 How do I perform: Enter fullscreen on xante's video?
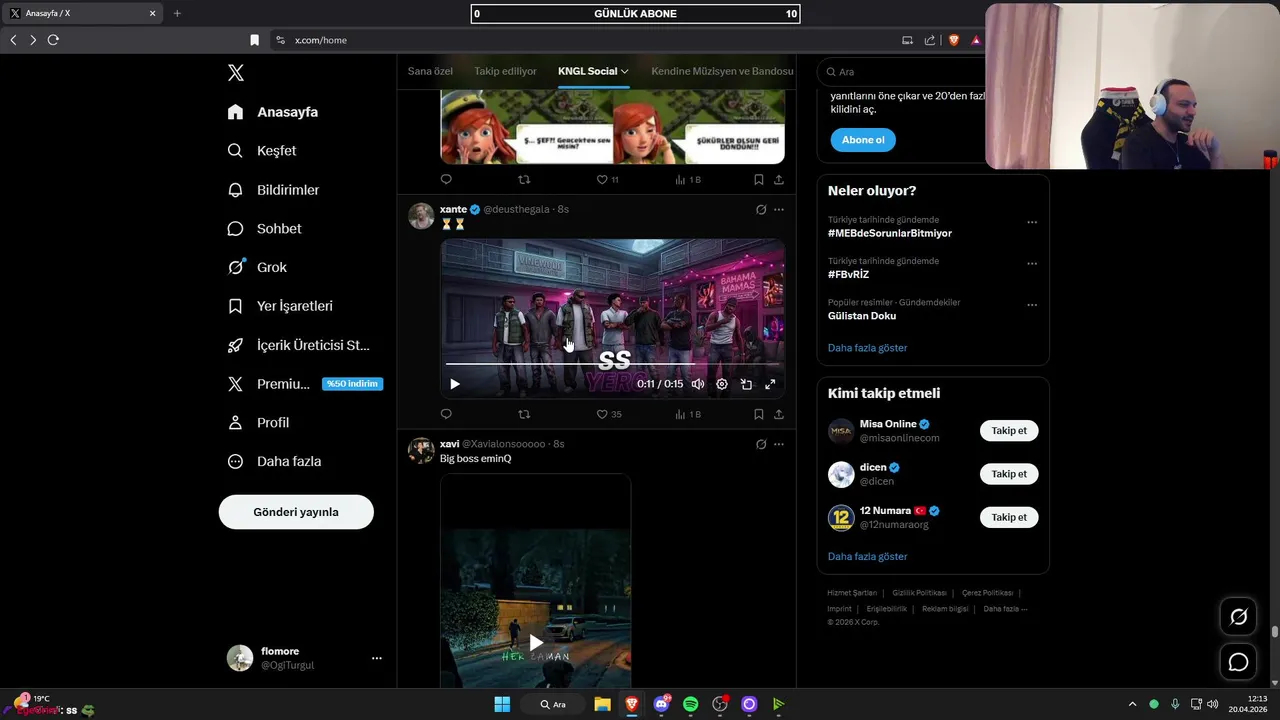tap(770, 384)
